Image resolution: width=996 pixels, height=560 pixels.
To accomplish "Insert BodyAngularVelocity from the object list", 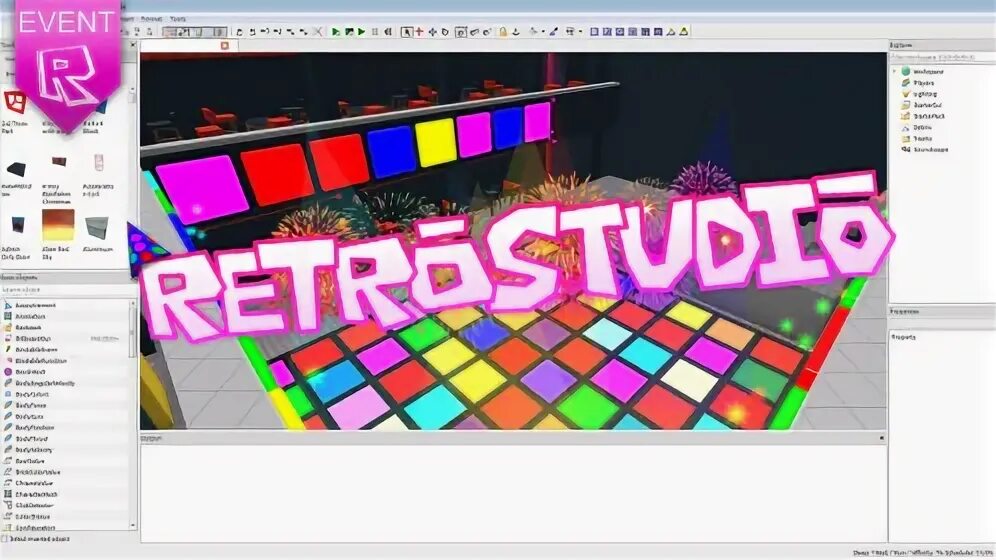I will [x=44, y=383].
